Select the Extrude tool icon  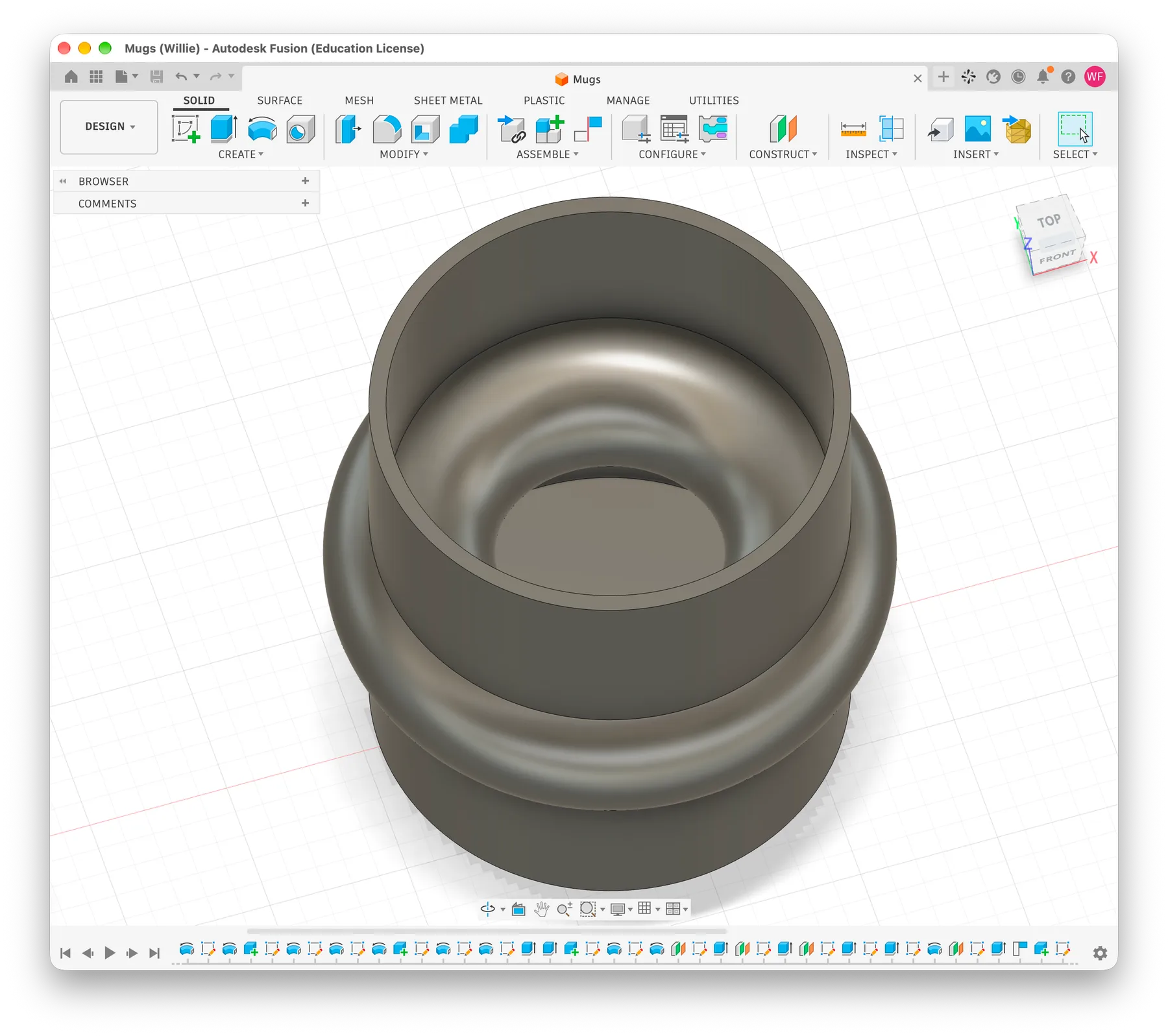tap(224, 128)
